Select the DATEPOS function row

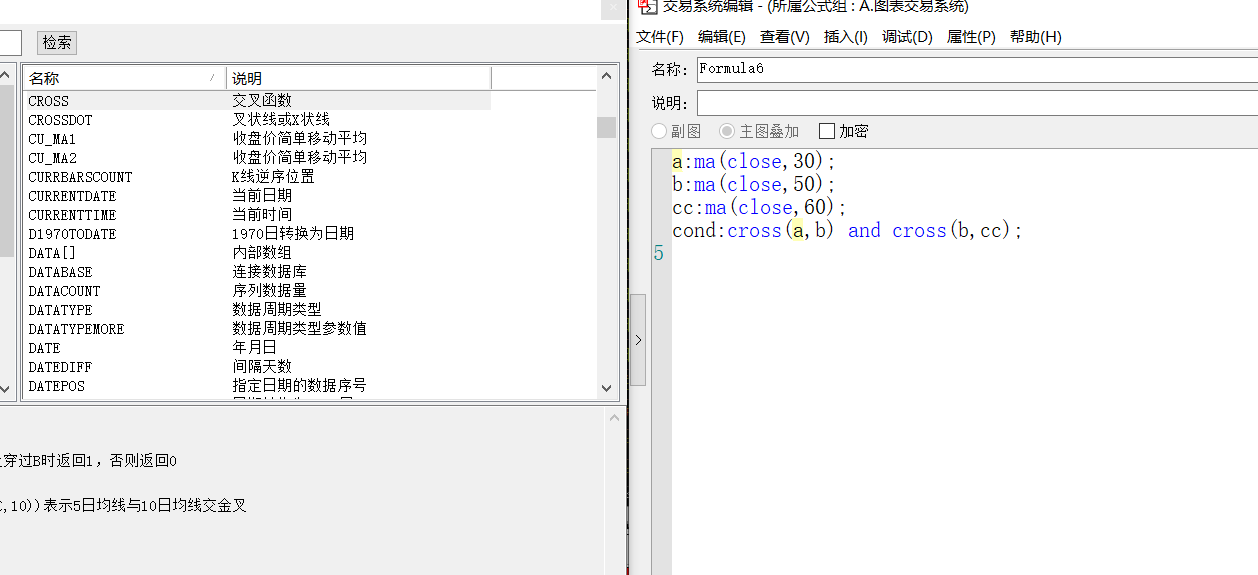pyautogui.click(x=257, y=386)
